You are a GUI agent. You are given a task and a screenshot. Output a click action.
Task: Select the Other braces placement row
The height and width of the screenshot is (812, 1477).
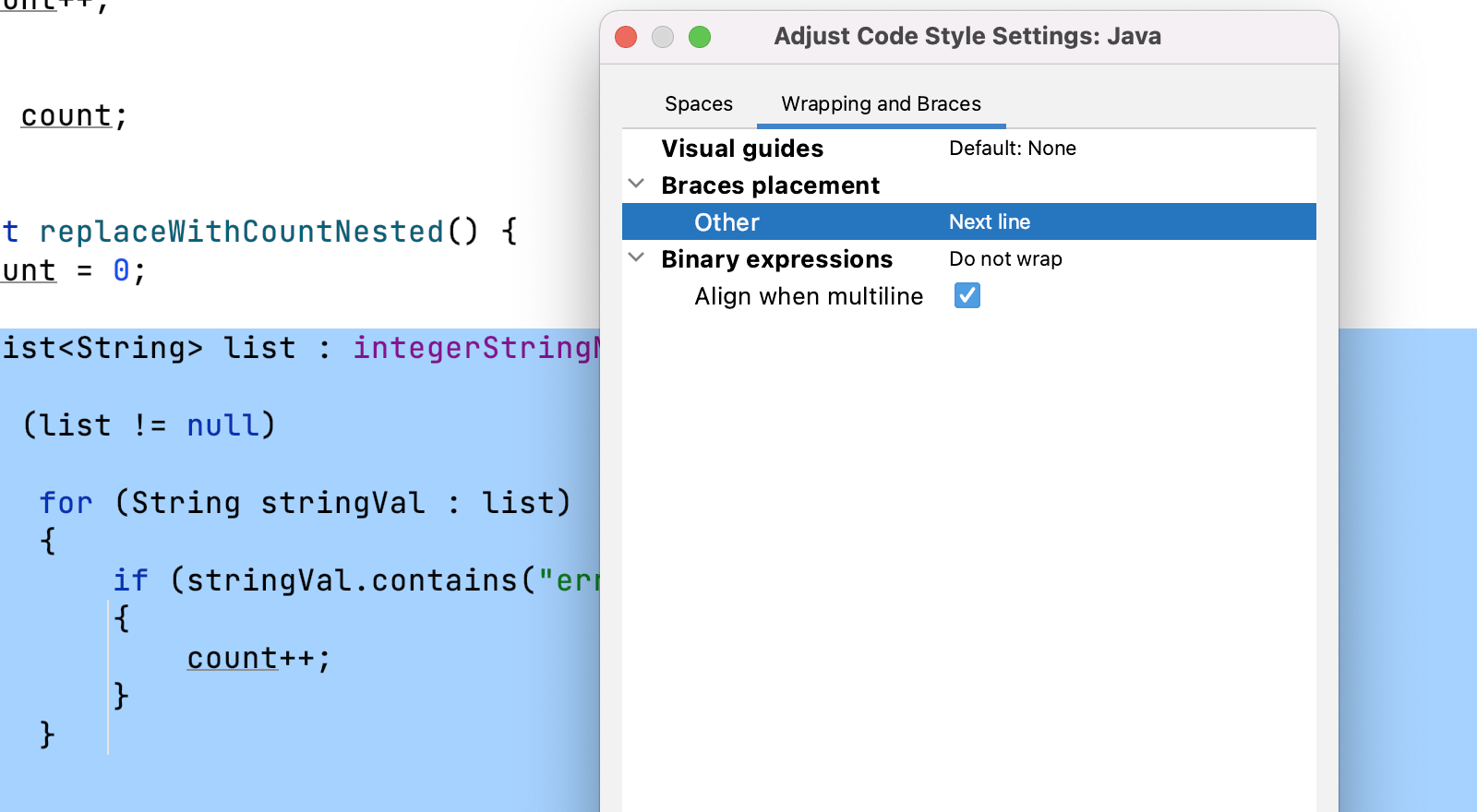point(968,221)
